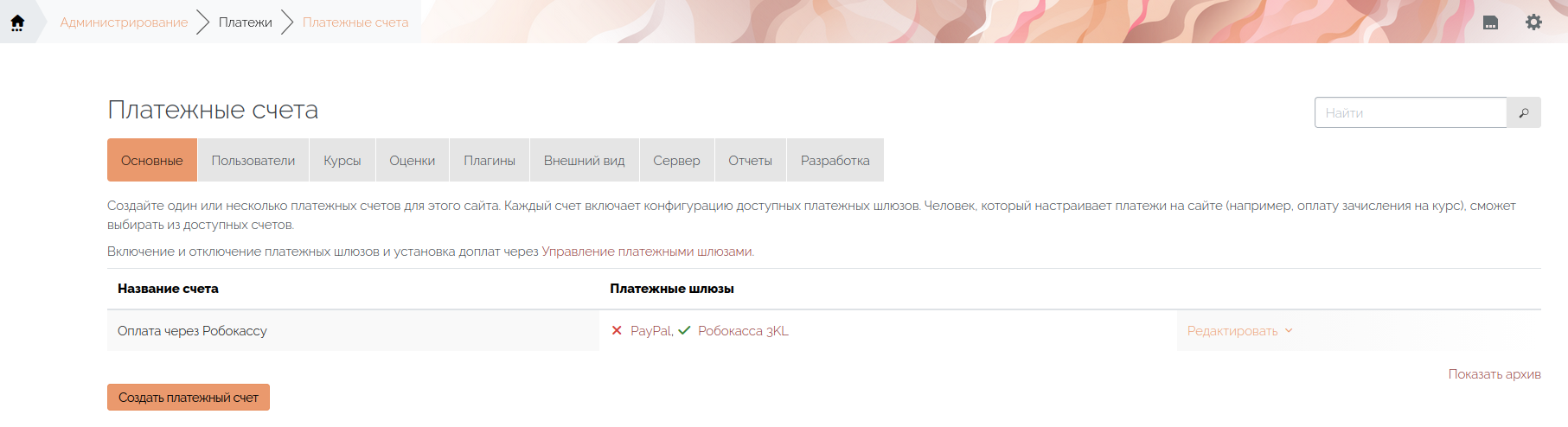Click the red cross next to PayPal

617,331
